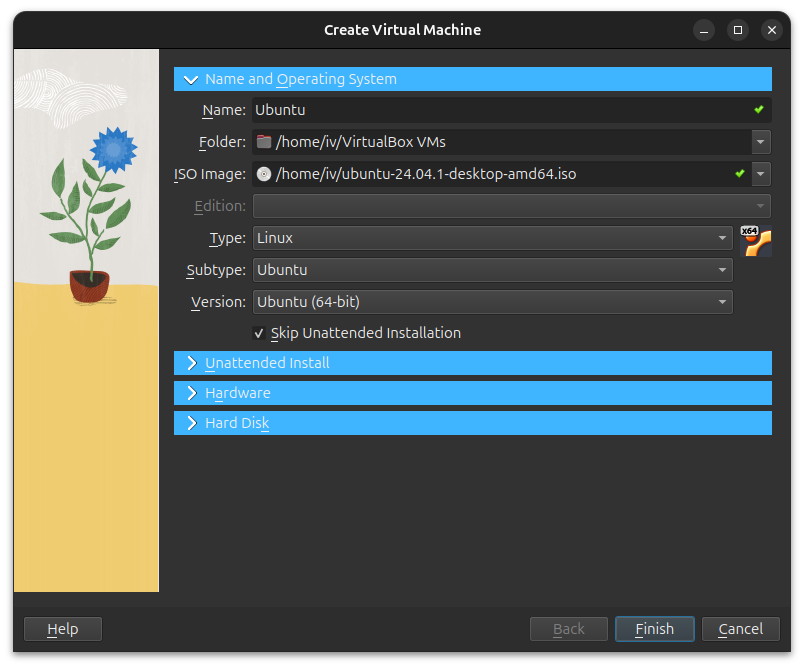804x668 pixels.
Task: Maximize the Create Virtual Machine window
Action: click(738, 30)
